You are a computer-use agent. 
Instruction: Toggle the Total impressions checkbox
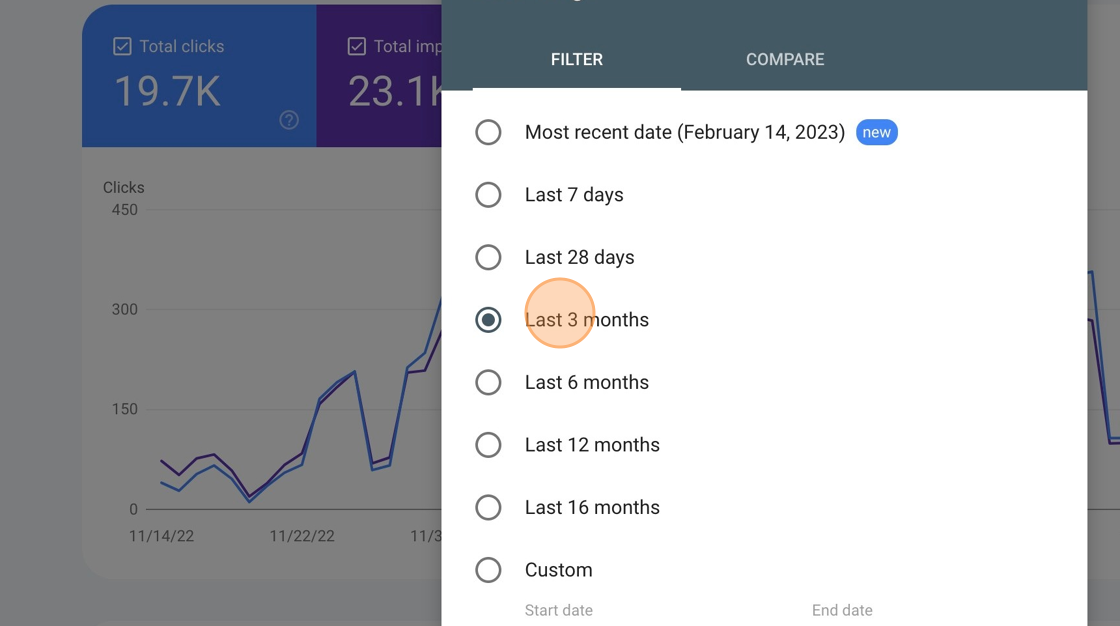coord(356,46)
